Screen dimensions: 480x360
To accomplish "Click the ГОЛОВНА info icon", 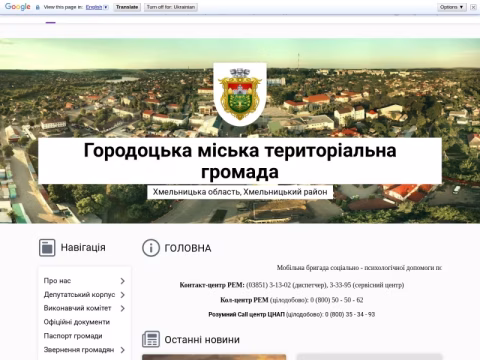I will click(151, 248).
